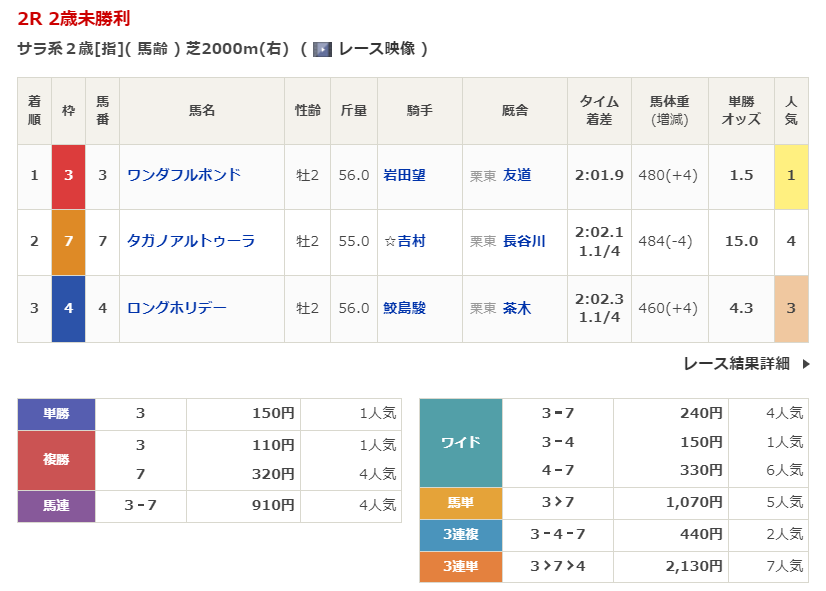Click the yellow popularity 1 cell

coord(791,176)
